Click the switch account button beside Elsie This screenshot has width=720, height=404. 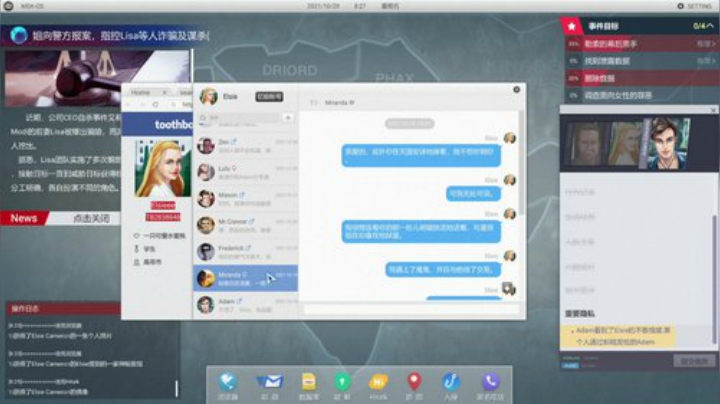point(269,97)
